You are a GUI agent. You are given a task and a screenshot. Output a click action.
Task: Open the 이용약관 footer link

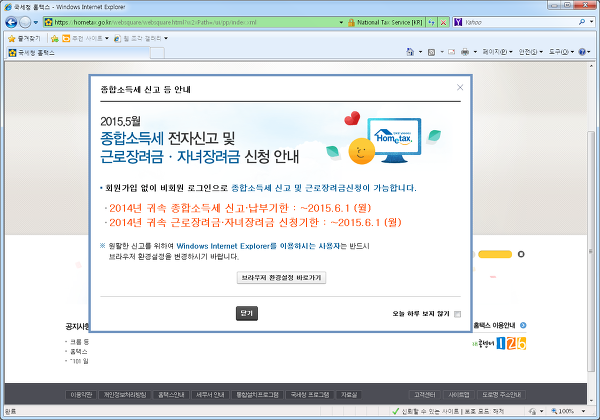[81, 395]
